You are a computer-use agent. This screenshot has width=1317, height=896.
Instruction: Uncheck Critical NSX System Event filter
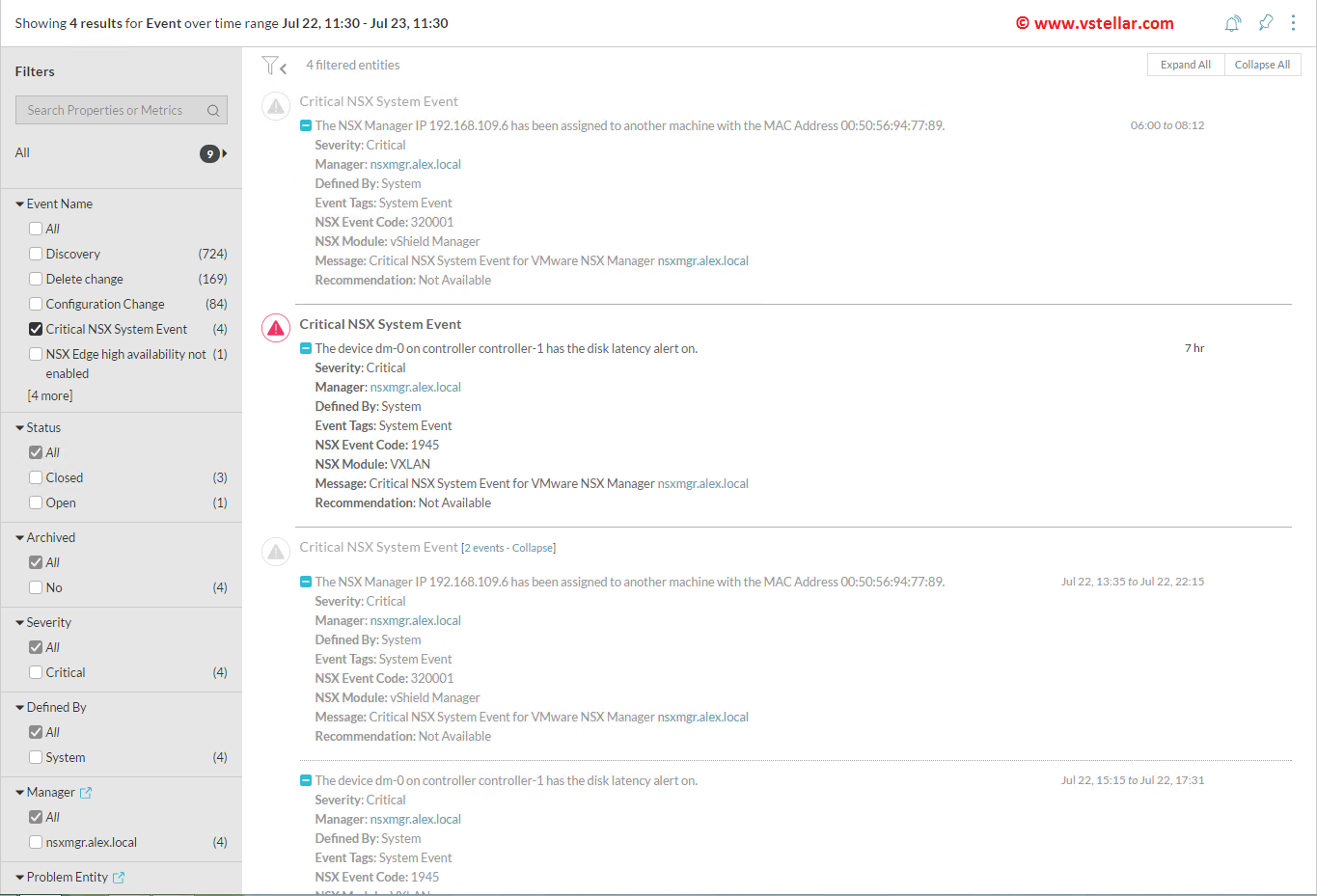[x=36, y=329]
